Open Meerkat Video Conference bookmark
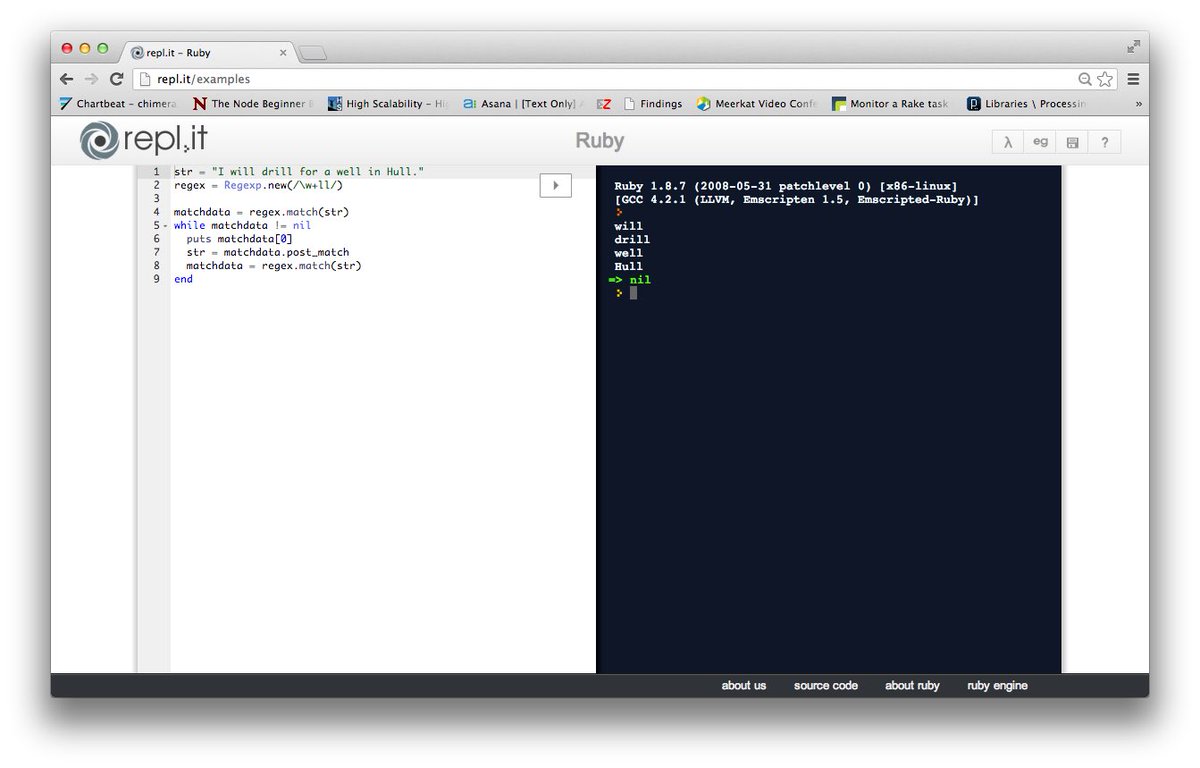 coord(757,103)
